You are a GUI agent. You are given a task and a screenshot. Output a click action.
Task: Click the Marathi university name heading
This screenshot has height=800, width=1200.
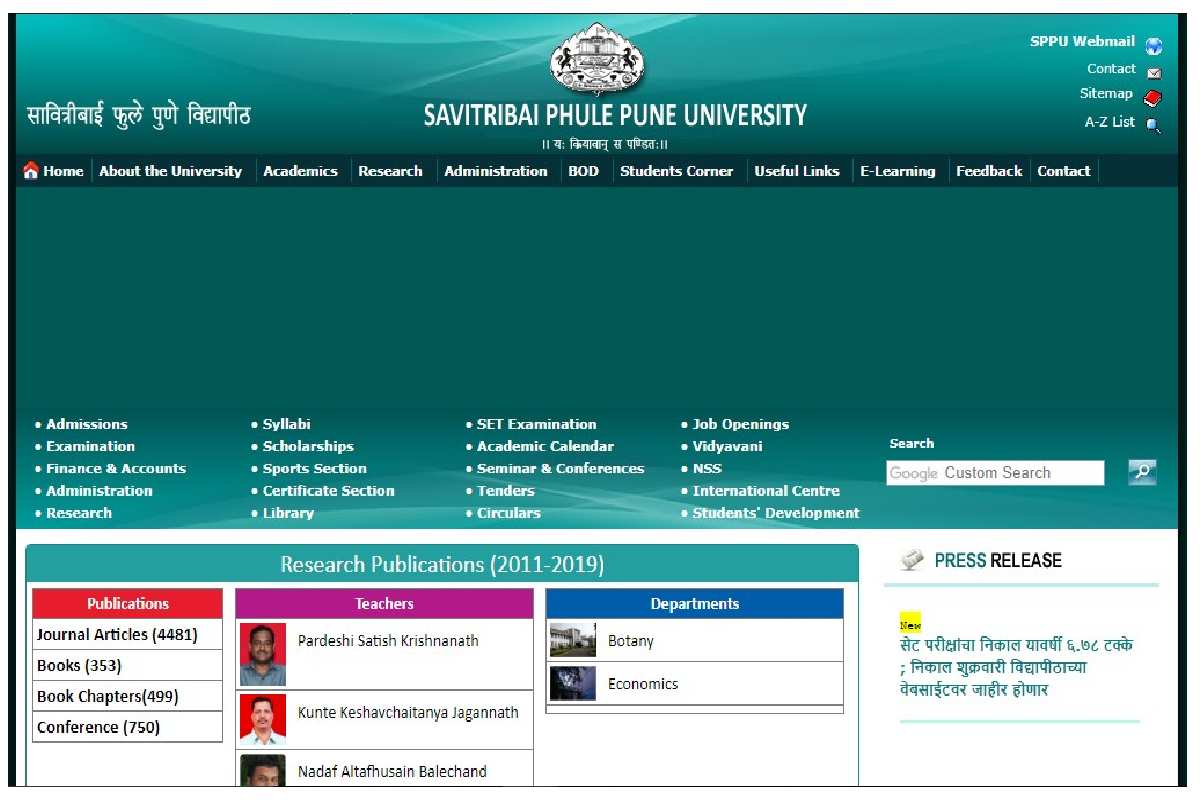pyautogui.click(x=138, y=115)
